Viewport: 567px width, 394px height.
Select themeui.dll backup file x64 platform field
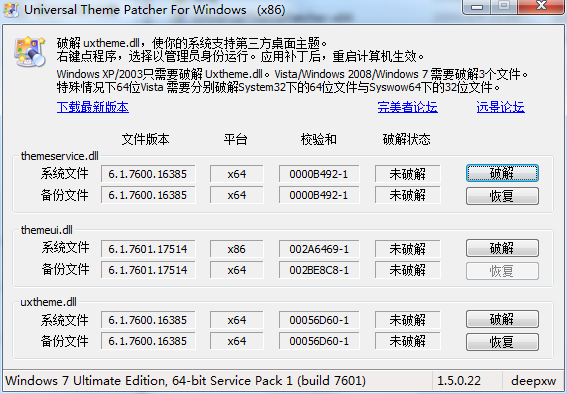pos(236,270)
